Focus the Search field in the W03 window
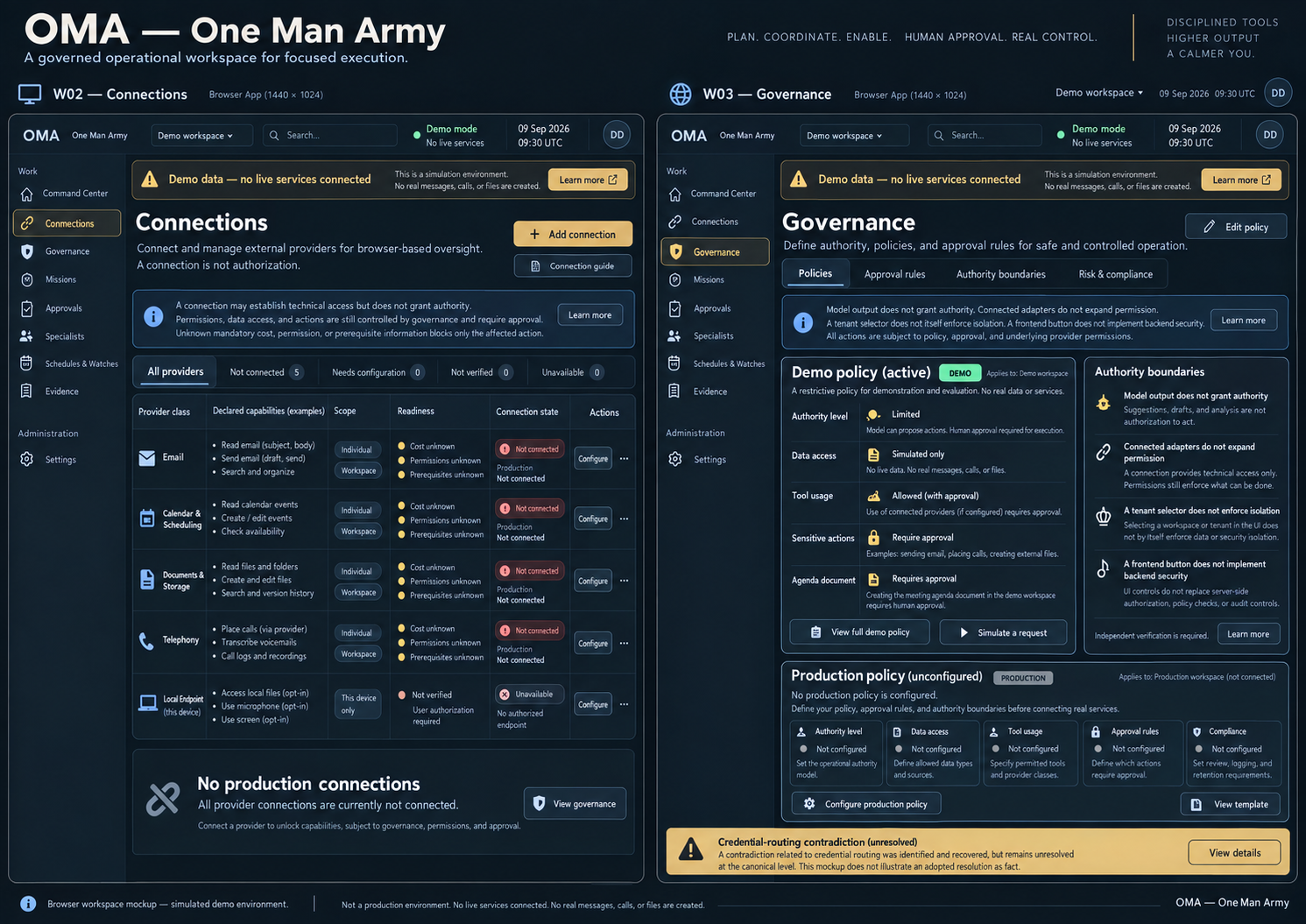The image size is (1306, 924). coord(985,136)
